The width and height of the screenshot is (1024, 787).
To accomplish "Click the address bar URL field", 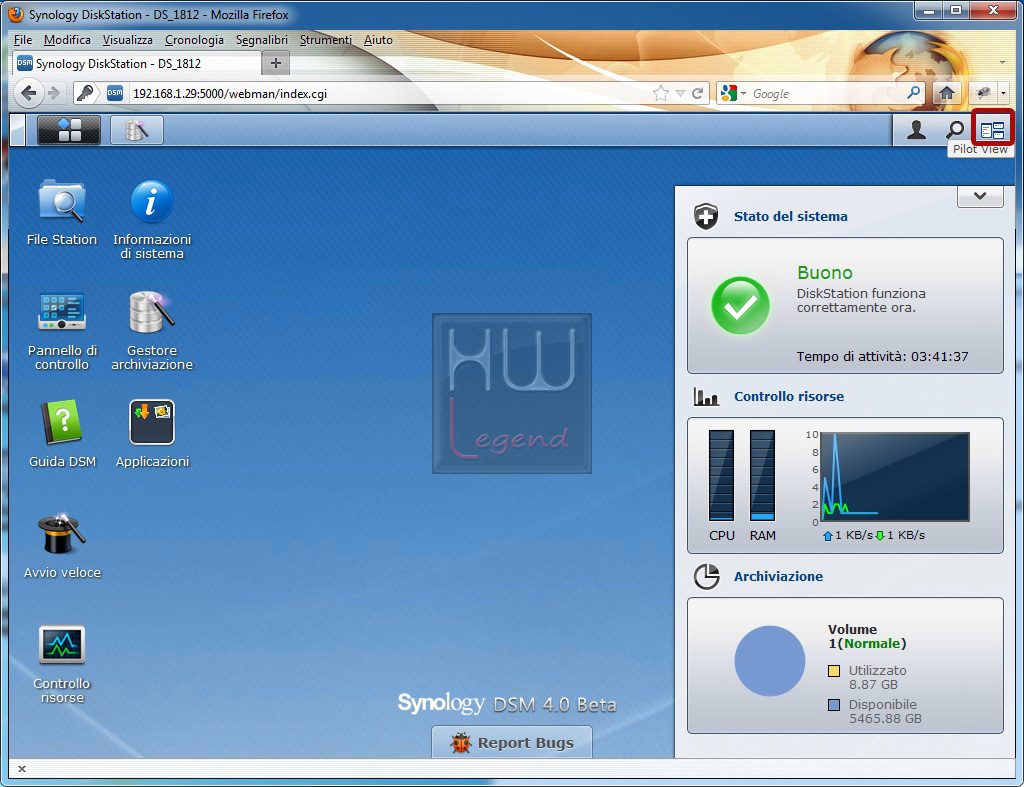I will (x=389, y=93).
